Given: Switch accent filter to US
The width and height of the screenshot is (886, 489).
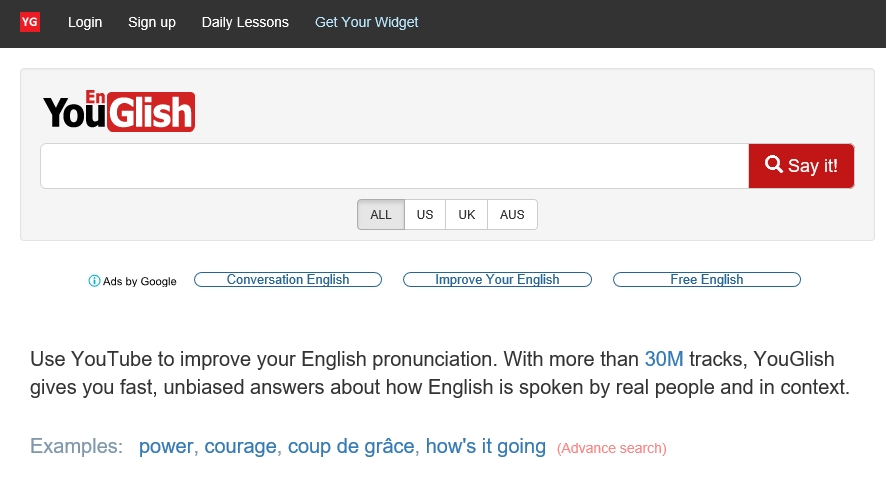Looking at the screenshot, I should pos(425,215).
